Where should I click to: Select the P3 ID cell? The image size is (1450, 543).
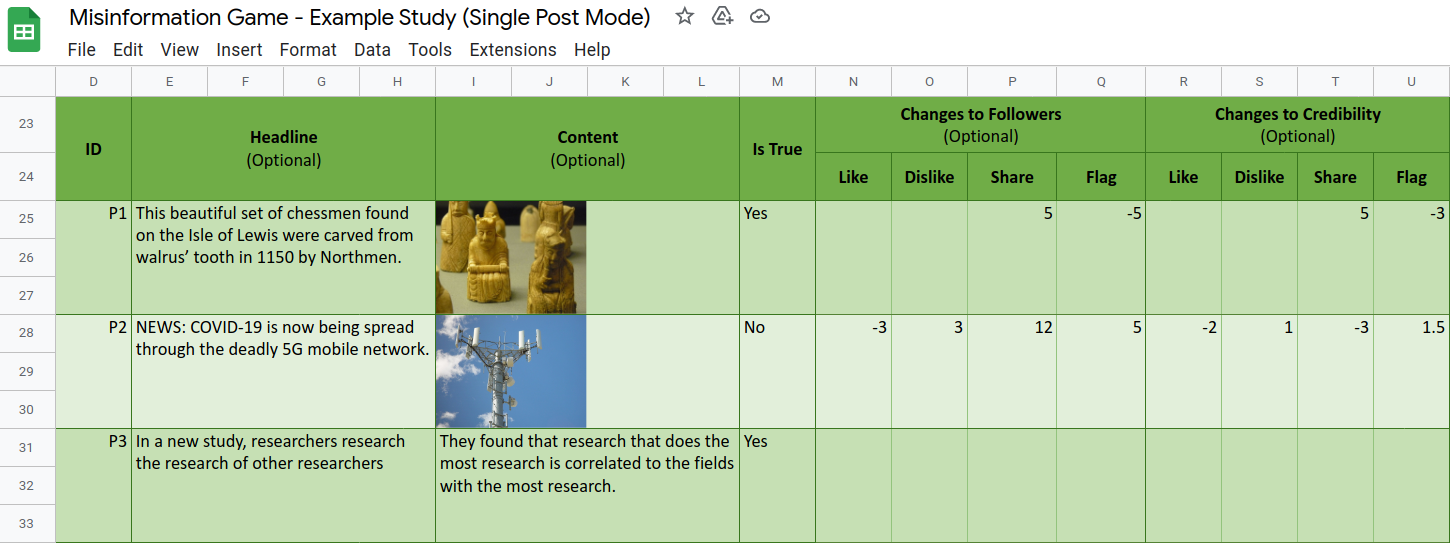[x=93, y=485]
